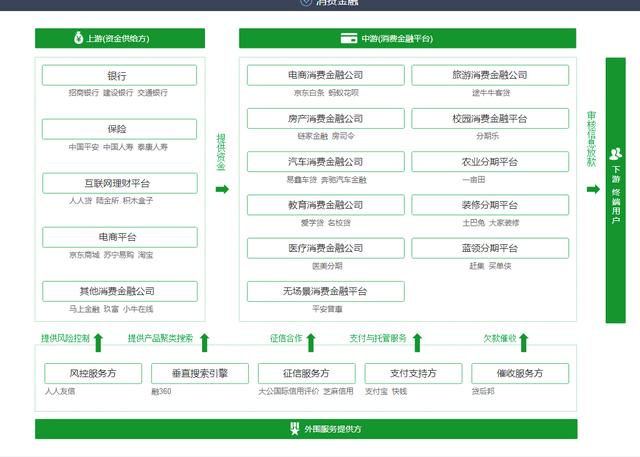The height and width of the screenshot is (457, 640).
Task: Click the 汽车消费金融公司 box
Action: [x=326, y=162]
